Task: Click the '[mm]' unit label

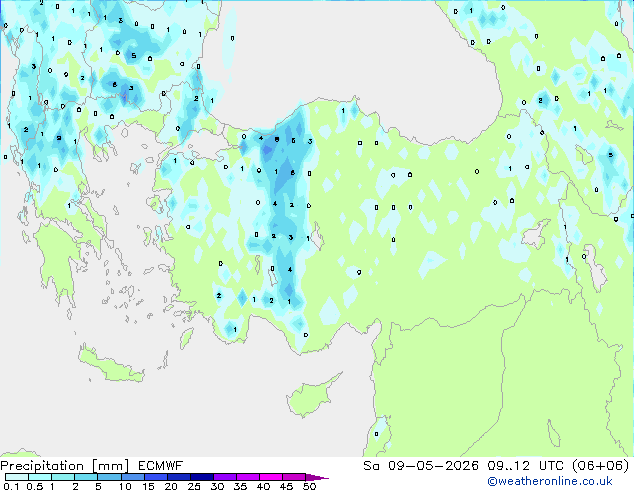Action: pos(110,466)
